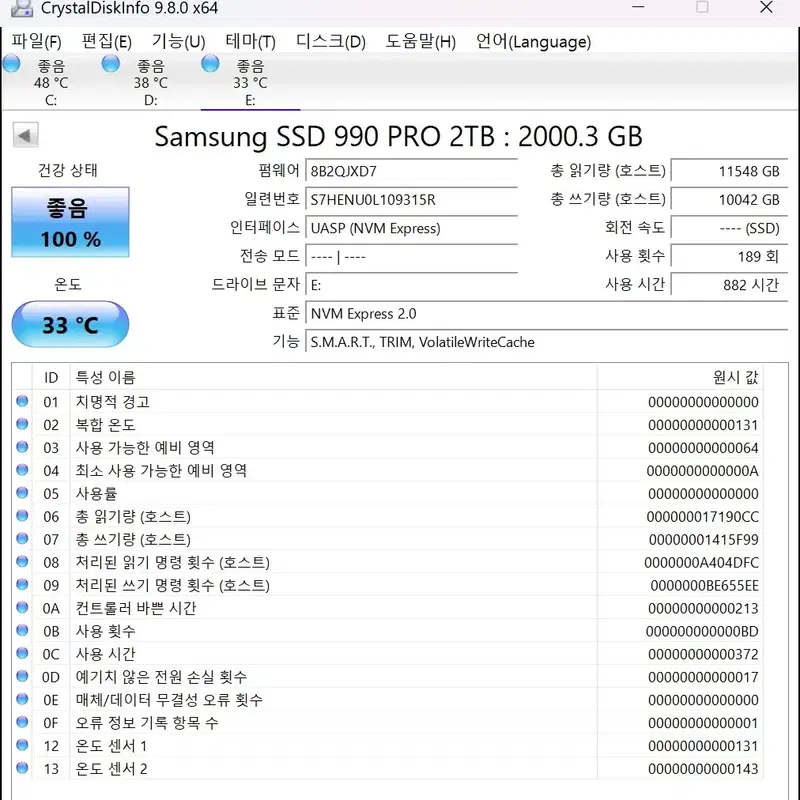Screen dimensions: 800x800
Task: Click status dot for row 0E 매체/데이터 무결성 오류
Action: tap(22, 699)
